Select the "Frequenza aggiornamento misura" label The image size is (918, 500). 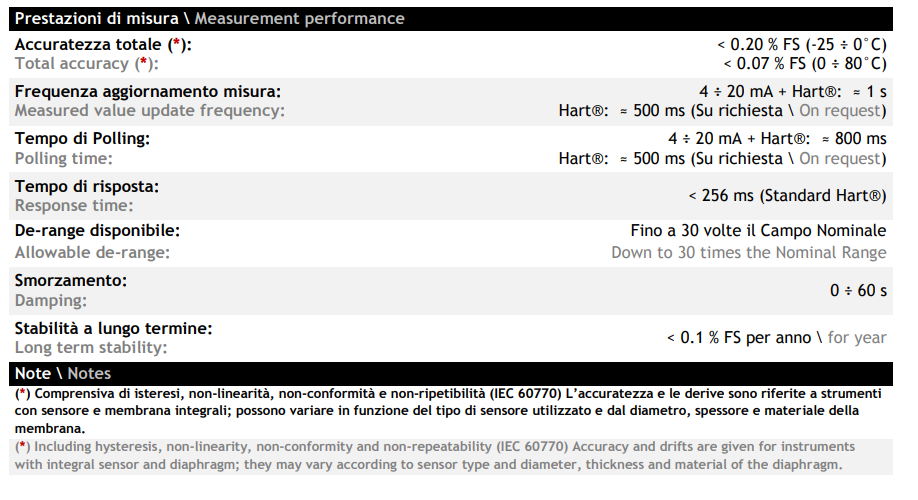point(147,92)
